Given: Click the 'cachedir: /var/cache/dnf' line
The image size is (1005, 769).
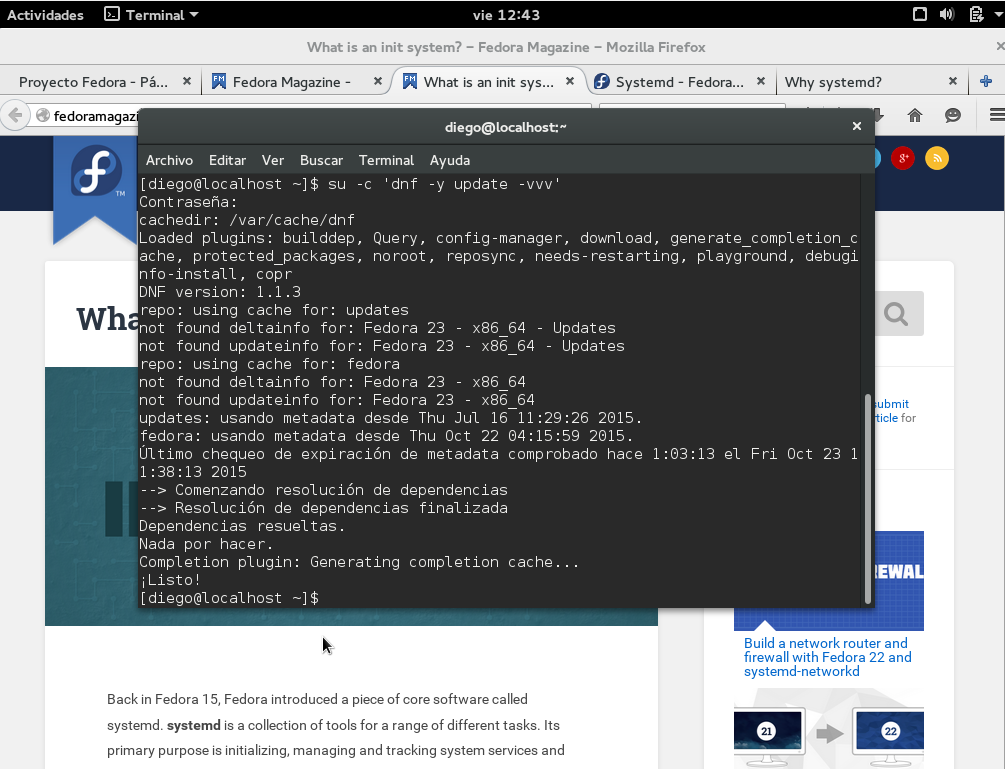Looking at the screenshot, I should pyautogui.click(x=247, y=220).
